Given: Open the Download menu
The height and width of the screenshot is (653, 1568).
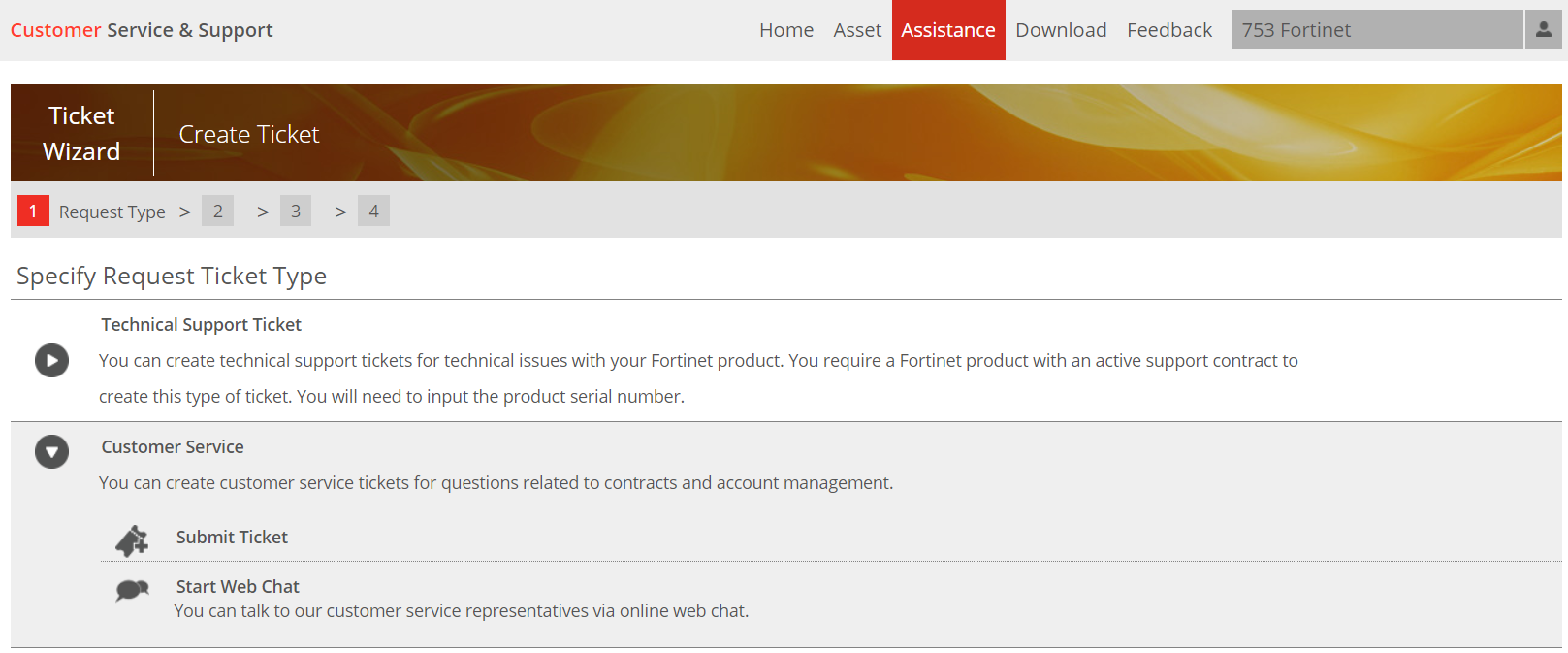Looking at the screenshot, I should pos(1061,30).
